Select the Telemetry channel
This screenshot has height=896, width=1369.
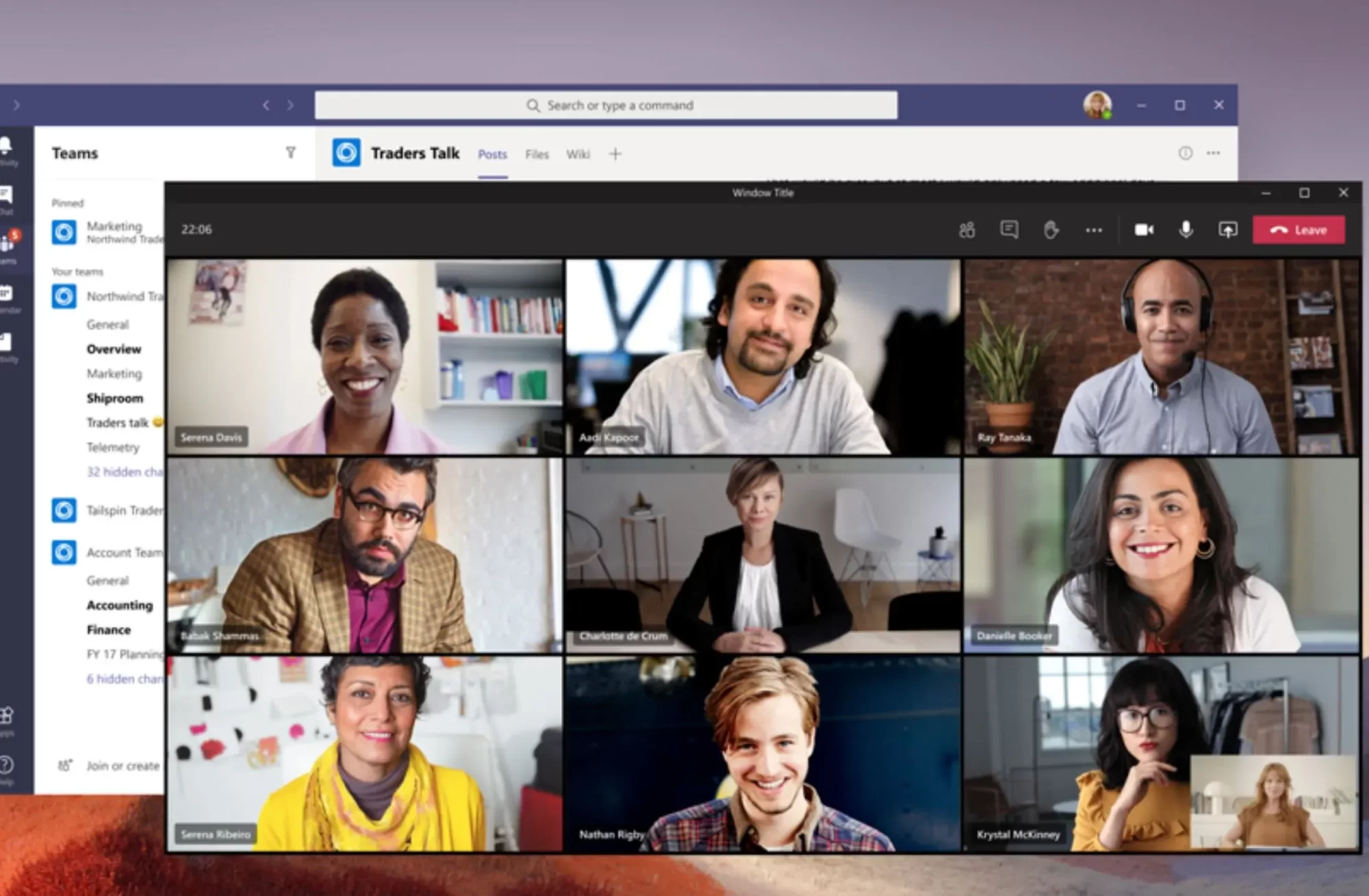click(113, 448)
